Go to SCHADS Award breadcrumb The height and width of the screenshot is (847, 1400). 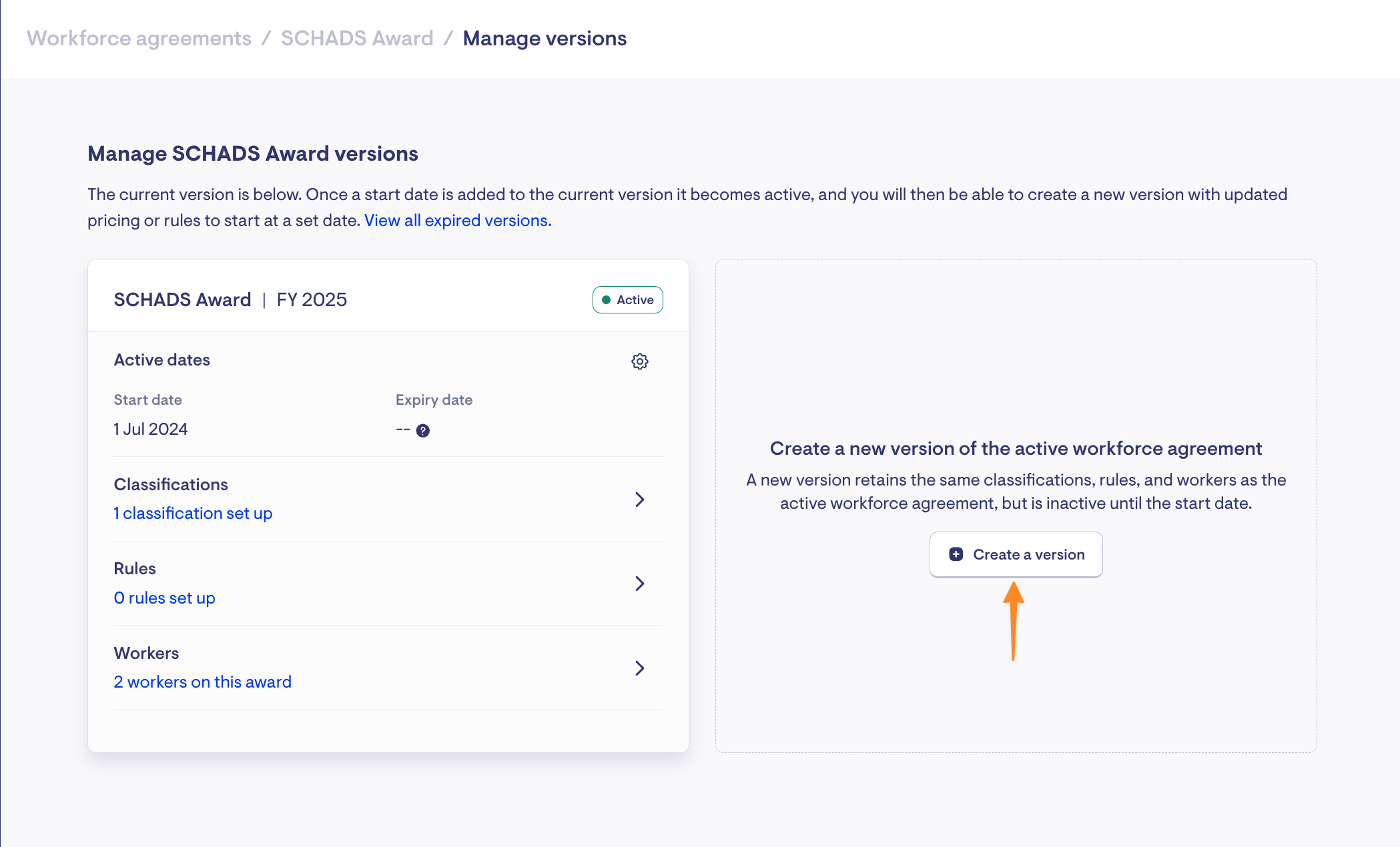(357, 38)
